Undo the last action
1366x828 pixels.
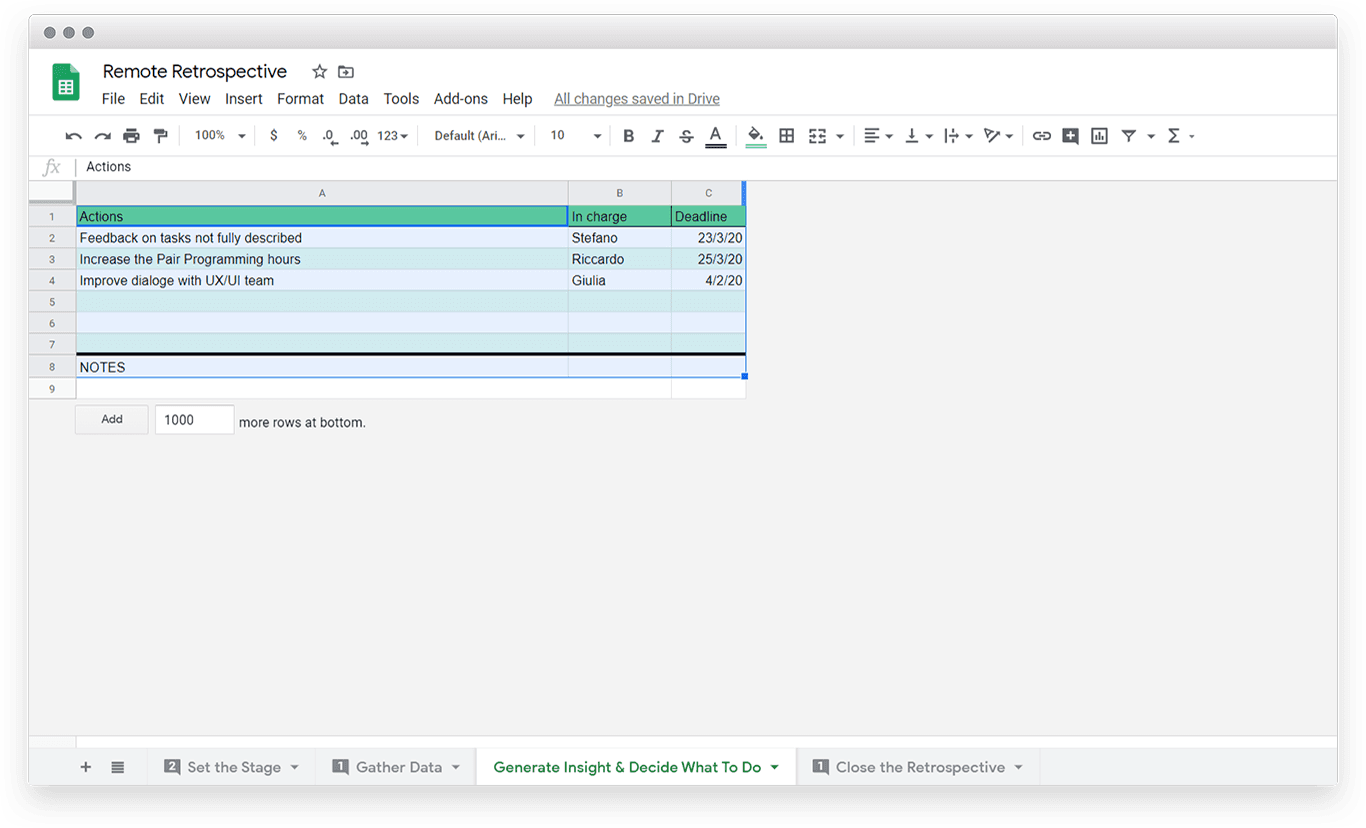pos(73,136)
